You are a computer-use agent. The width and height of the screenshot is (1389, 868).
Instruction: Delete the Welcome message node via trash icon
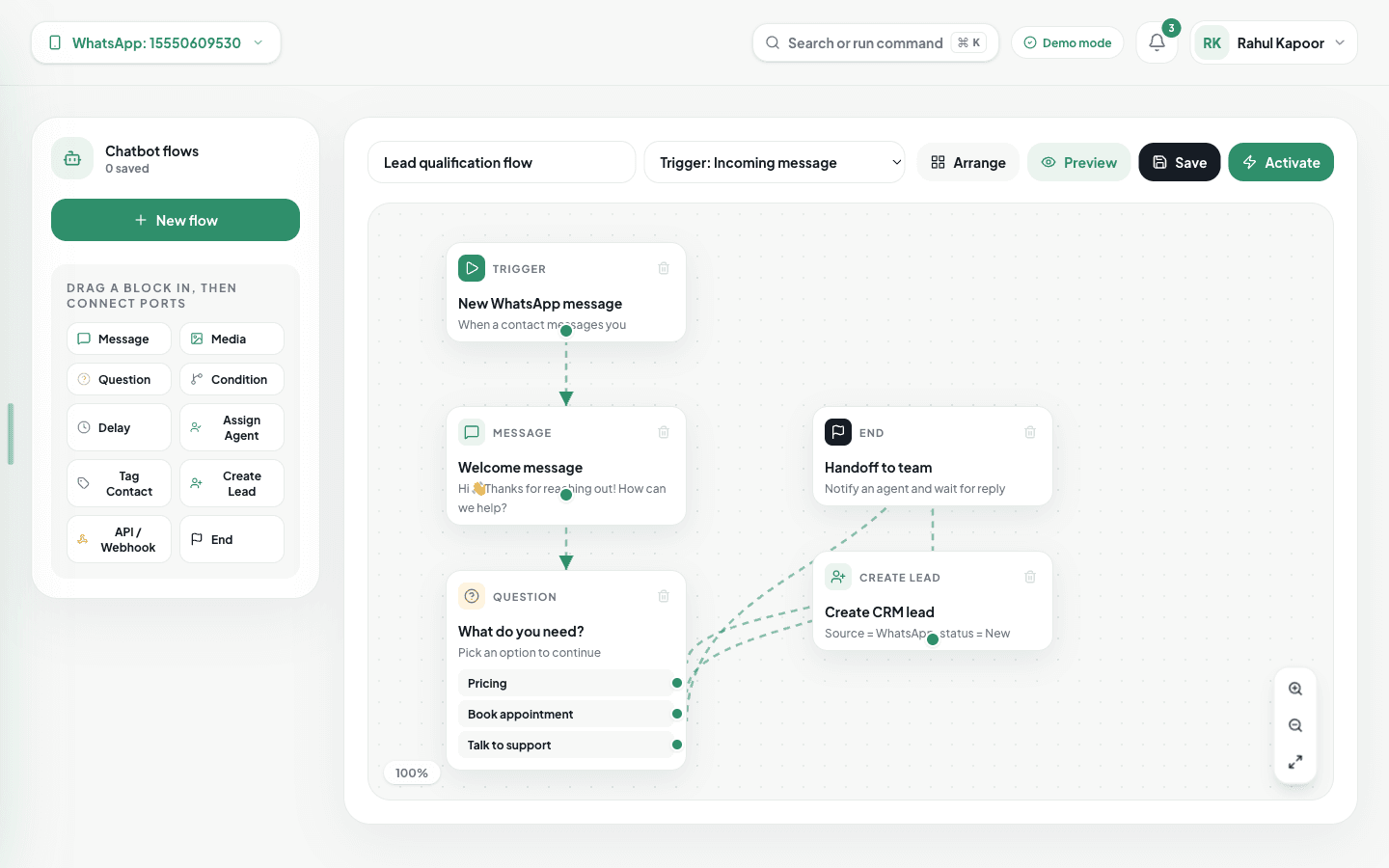pyautogui.click(x=664, y=432)
